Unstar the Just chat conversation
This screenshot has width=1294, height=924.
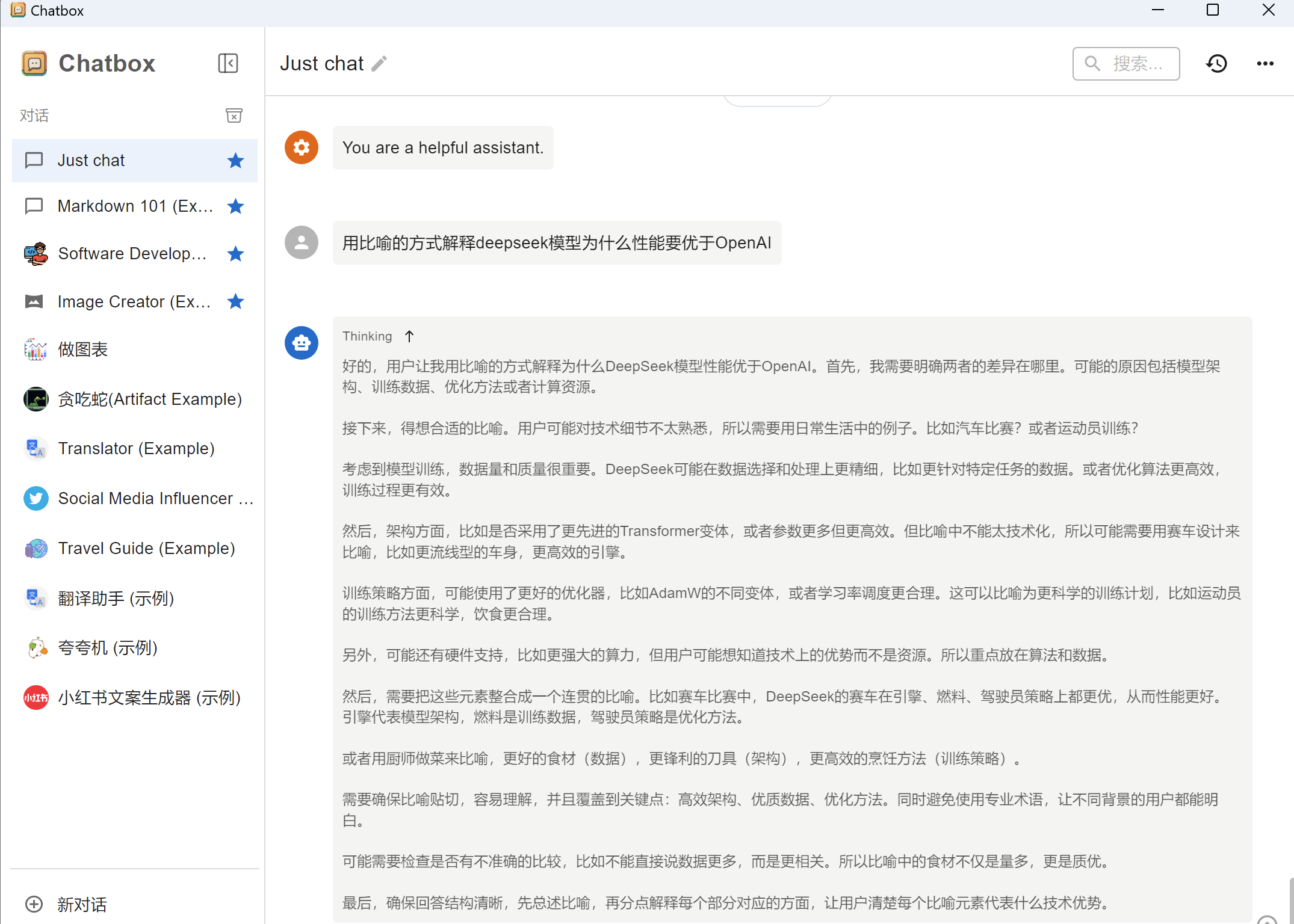[235, 161]
